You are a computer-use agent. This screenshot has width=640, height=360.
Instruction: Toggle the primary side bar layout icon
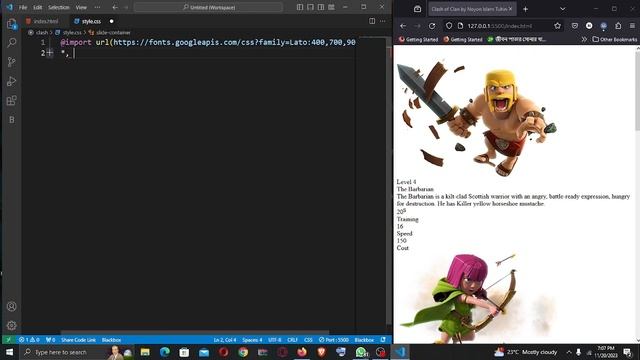click(300, 7)
